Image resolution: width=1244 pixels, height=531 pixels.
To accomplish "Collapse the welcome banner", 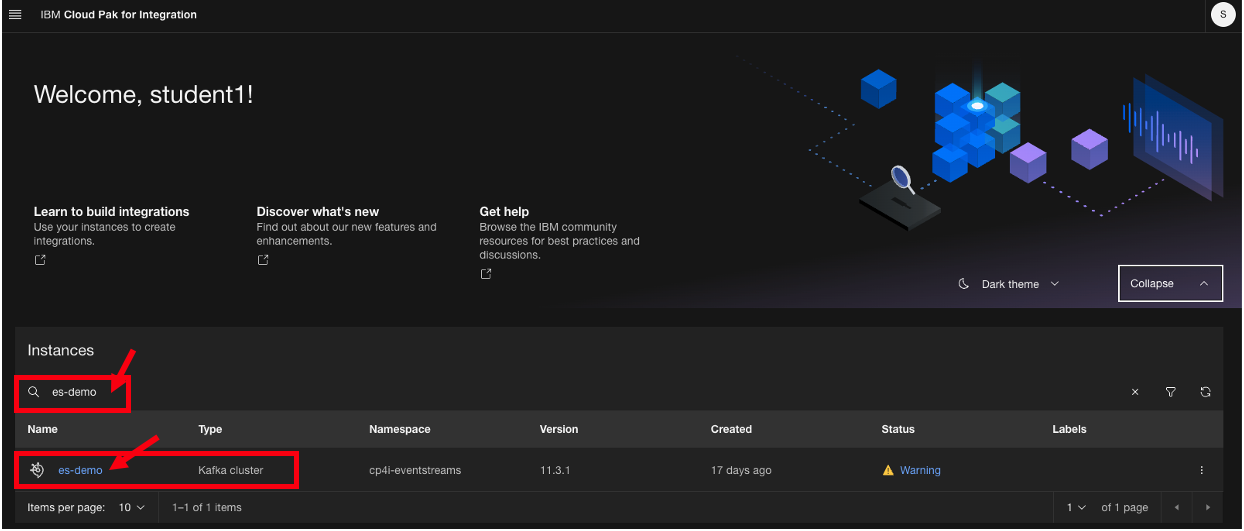I will pos(1169,284).
